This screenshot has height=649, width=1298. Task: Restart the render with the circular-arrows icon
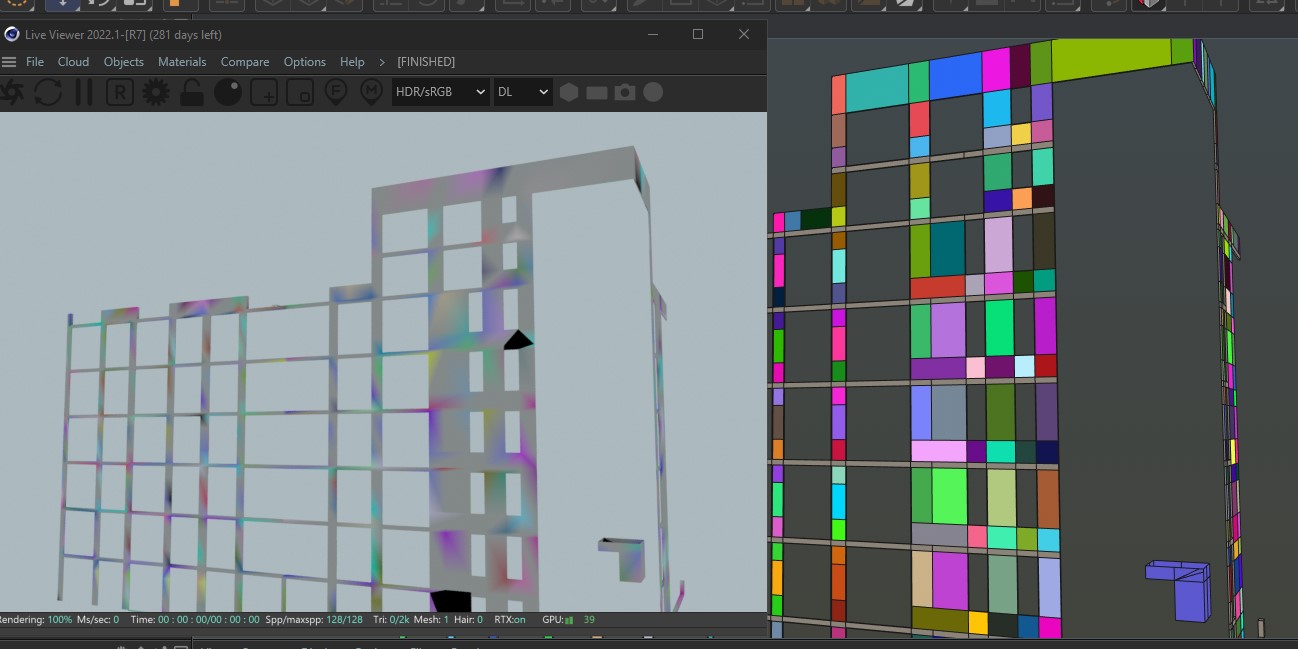48,93
